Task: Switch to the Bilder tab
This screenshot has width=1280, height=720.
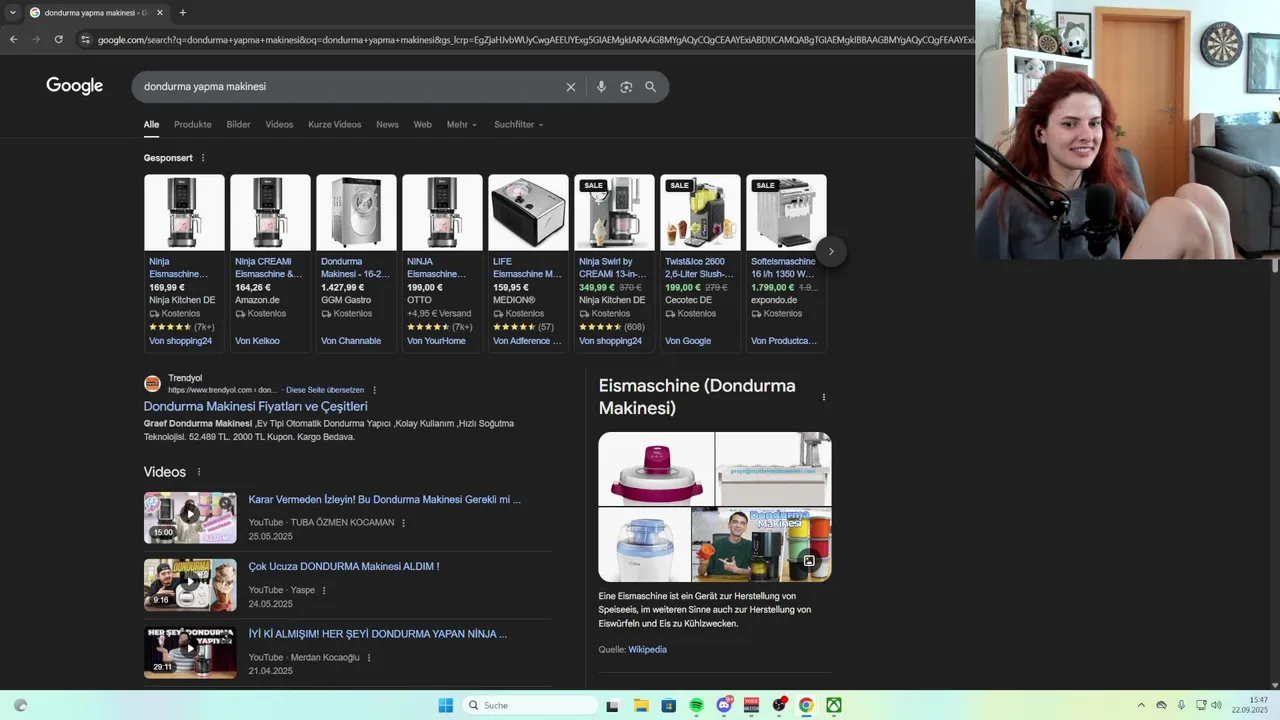Action: [238, 125]
